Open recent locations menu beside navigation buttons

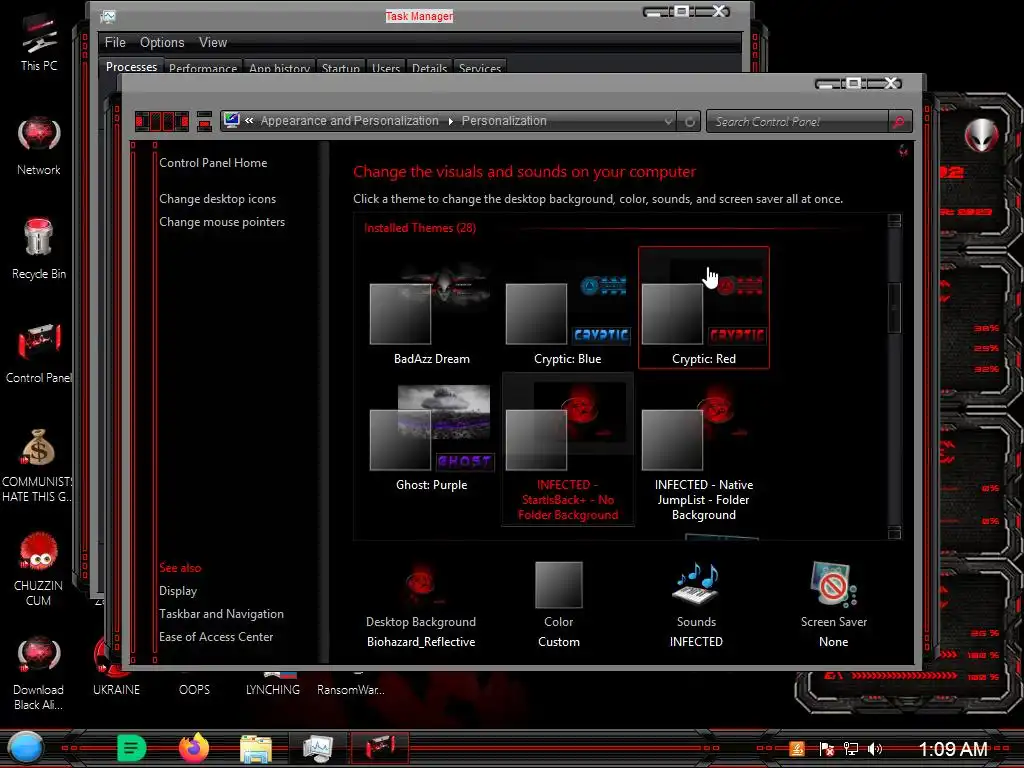point(204,121)
